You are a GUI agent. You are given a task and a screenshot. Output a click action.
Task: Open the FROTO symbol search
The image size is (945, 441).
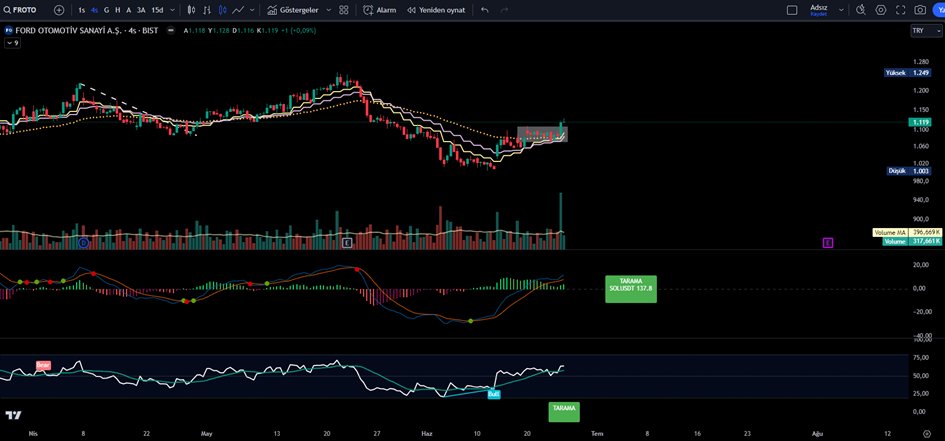coord(20,10)
